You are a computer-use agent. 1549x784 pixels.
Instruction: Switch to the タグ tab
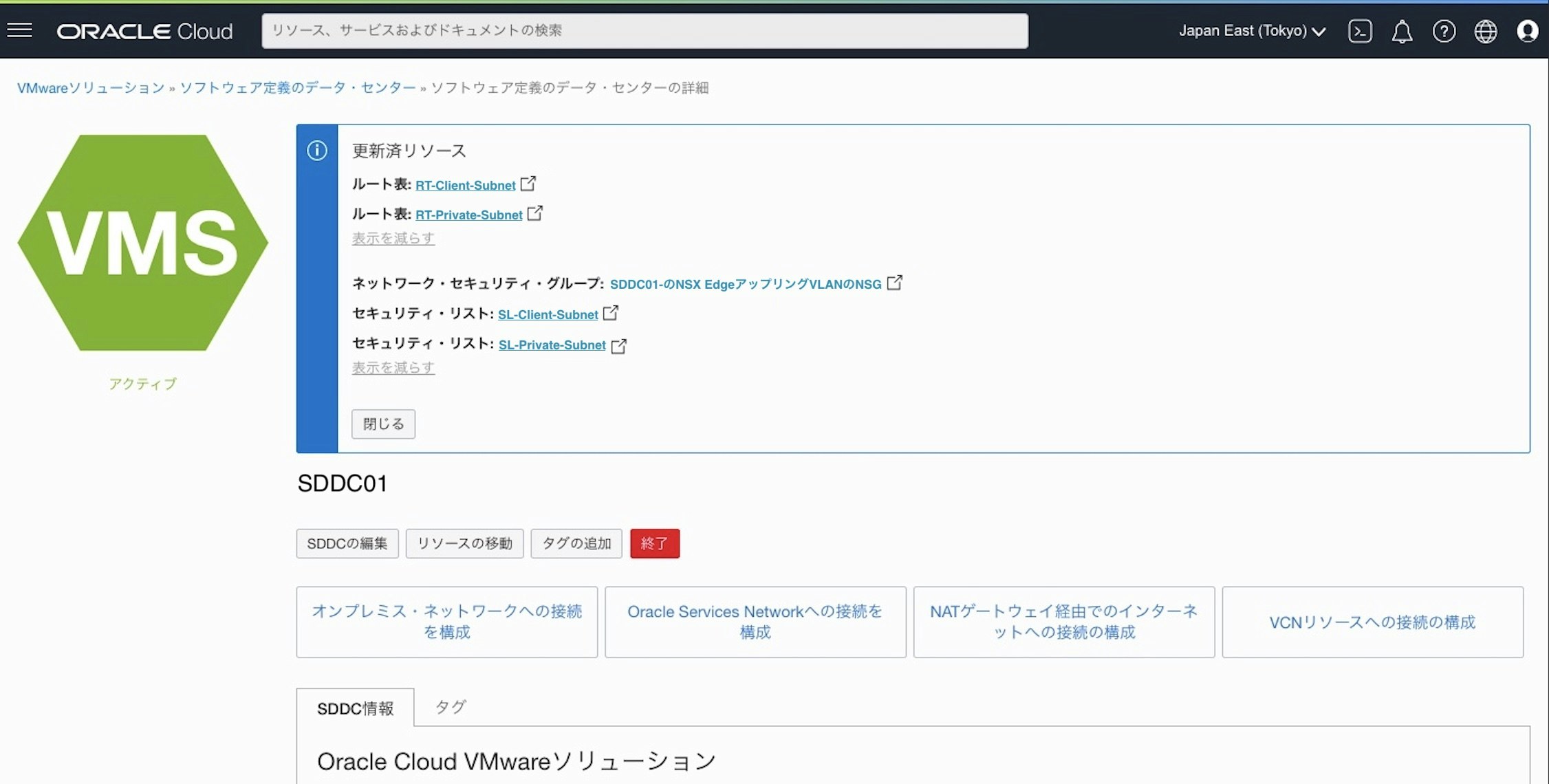click(x=451, y=706)
